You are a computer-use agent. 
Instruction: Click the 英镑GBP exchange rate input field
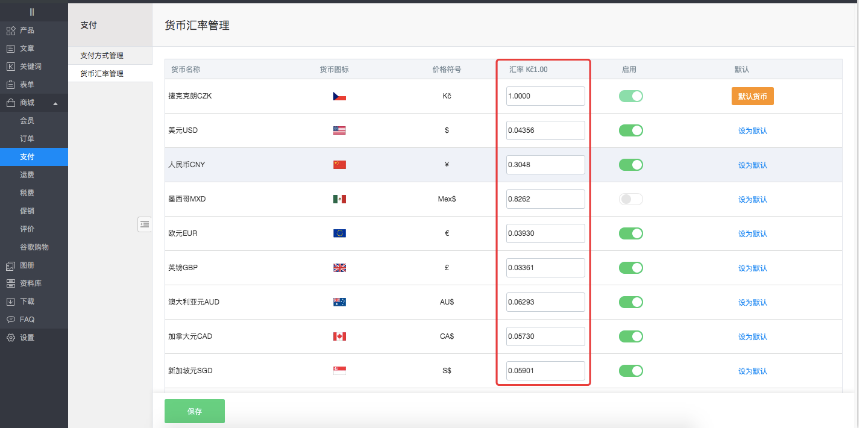[x=545, y=268]
